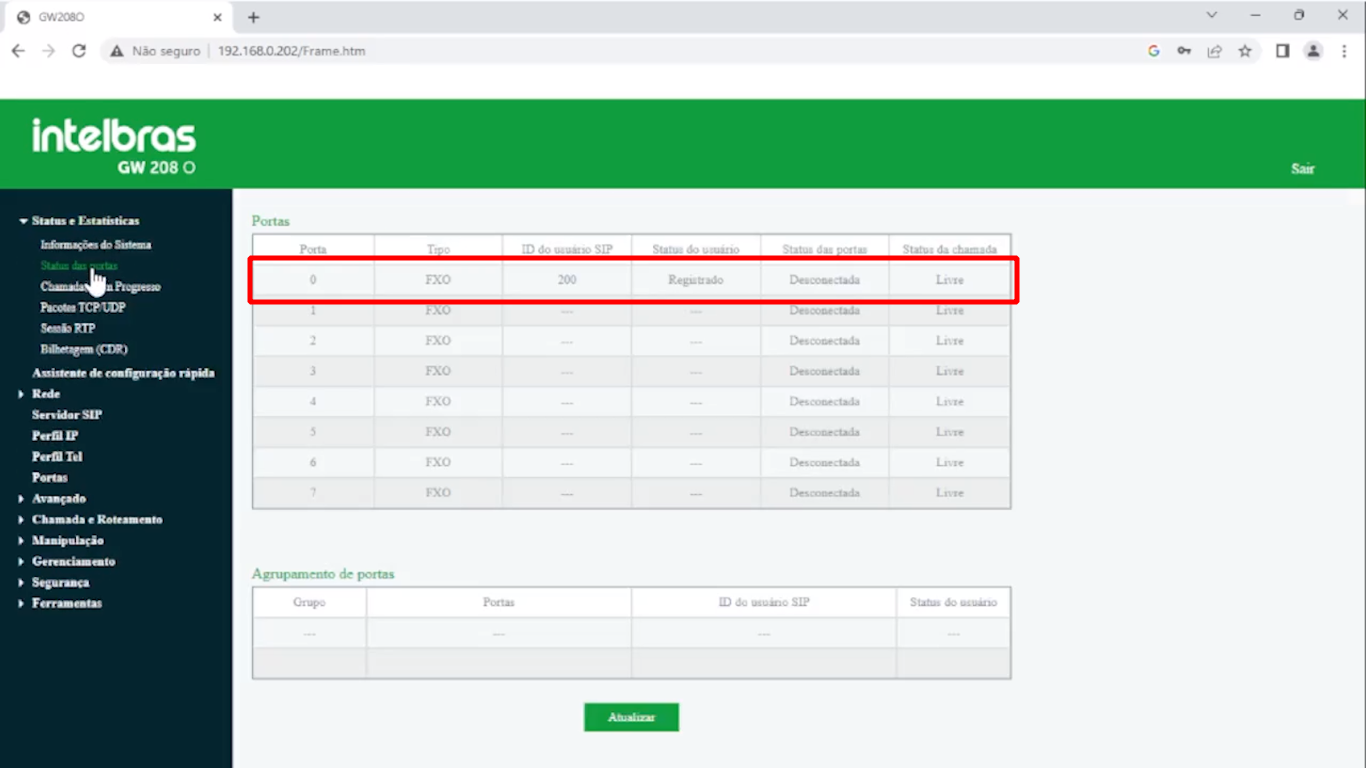The image size is (1366, 768).
Task: Open a new browser tab
Action: [253, 17]
